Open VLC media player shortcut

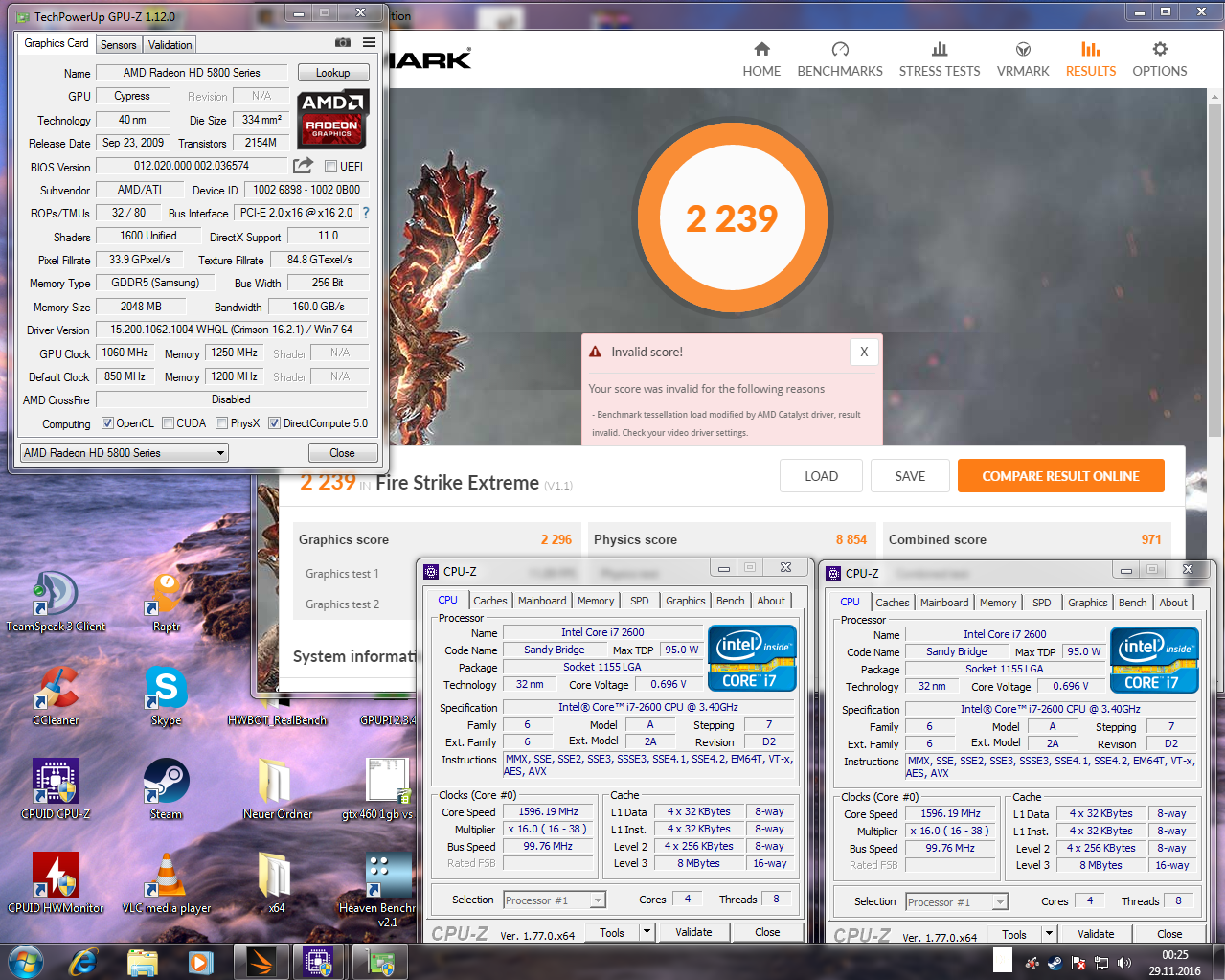point(166,883)
